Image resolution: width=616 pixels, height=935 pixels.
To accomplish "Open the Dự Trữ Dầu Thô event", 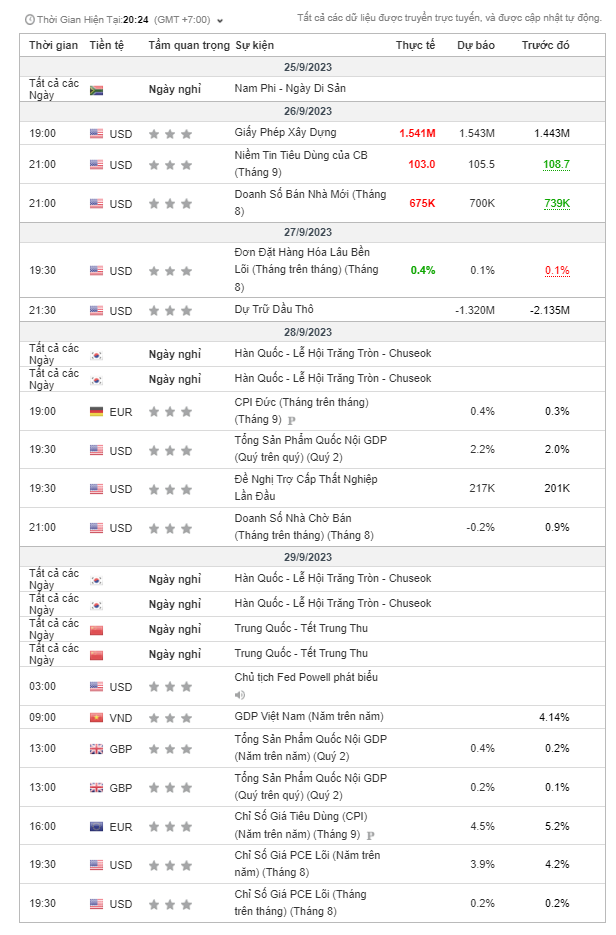I will tap(274, 310).
